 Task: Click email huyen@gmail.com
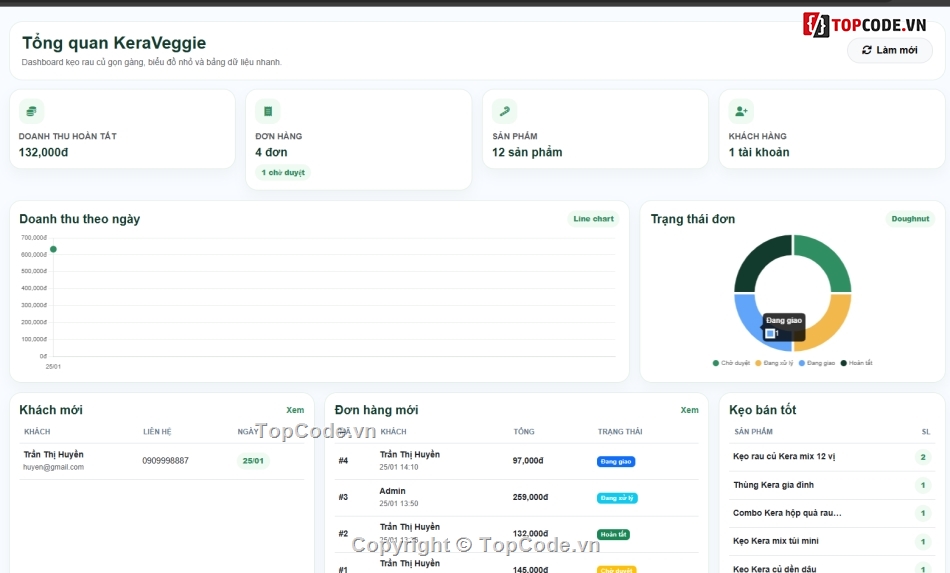[x=53, y=467]
